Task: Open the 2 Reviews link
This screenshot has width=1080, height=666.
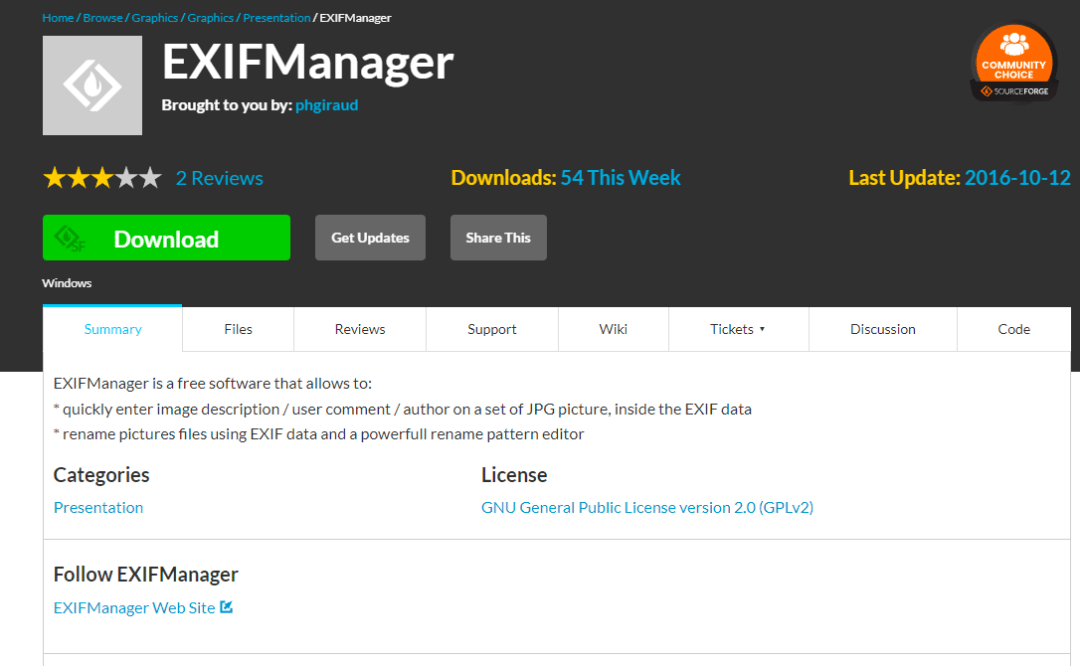Action: (219, 178)
